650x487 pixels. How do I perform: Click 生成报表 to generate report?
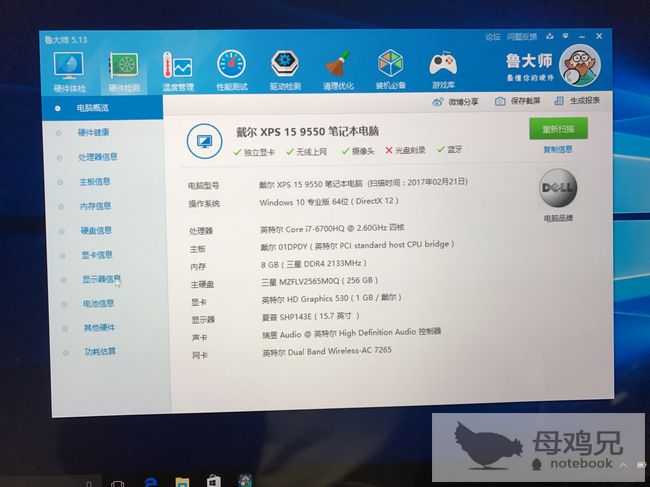577,101
